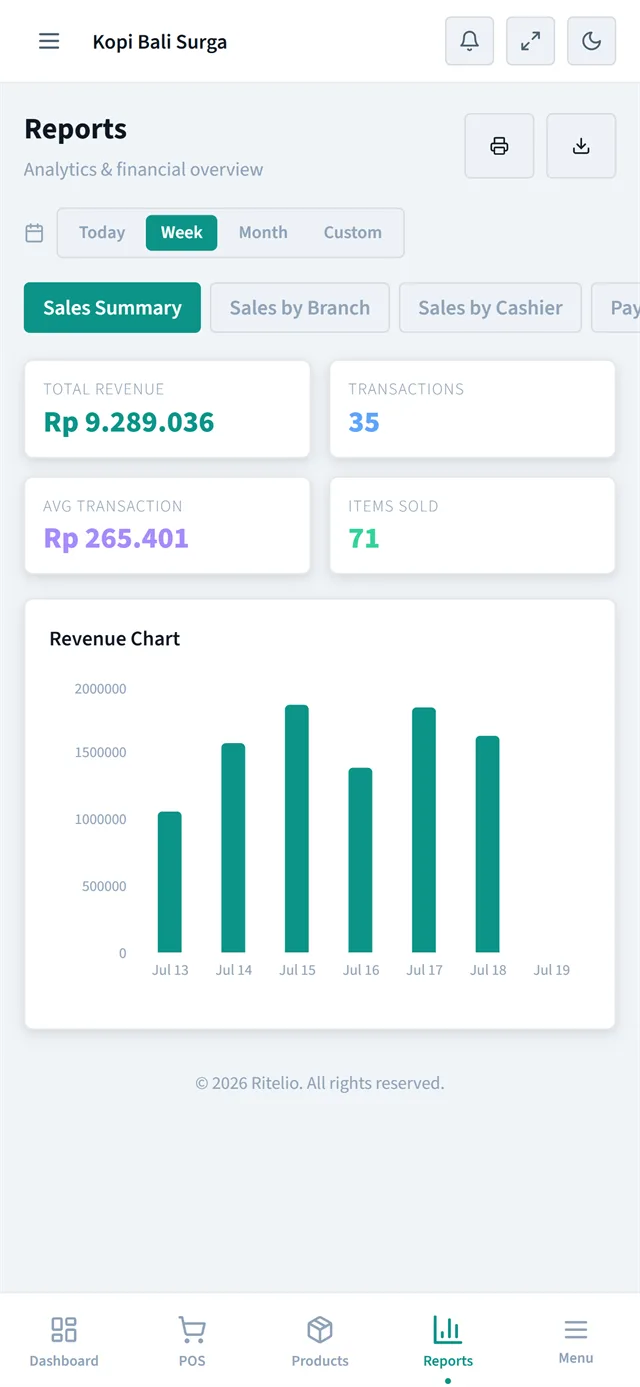The image size is (640, 1387).
Task: Click the 2000000 y-axis label
Action: click(100, 689)
